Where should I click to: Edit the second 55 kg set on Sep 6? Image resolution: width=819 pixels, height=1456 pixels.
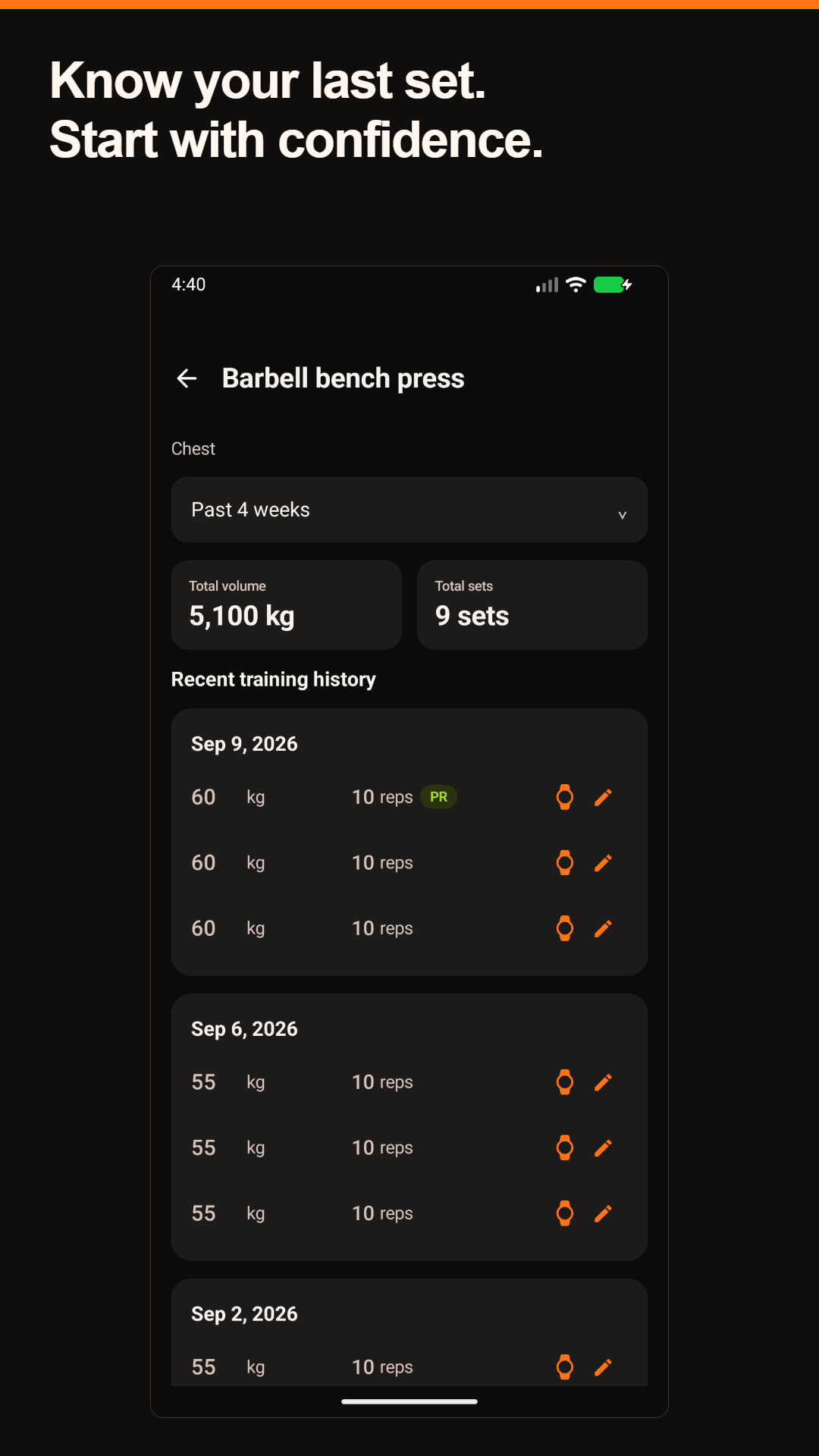point(603,1148)
